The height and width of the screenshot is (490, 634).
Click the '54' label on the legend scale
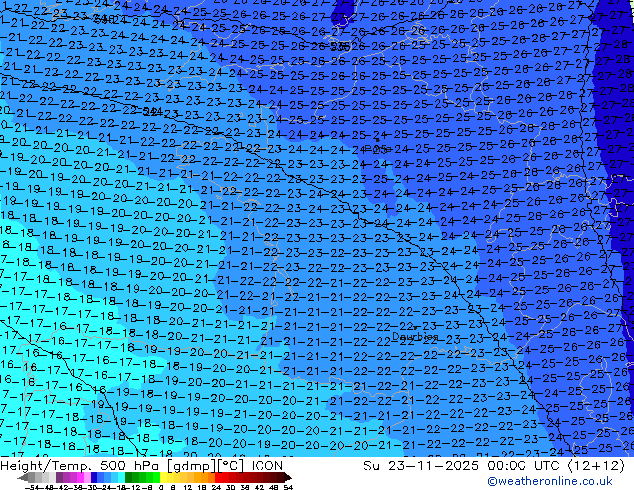click(288, 488)
